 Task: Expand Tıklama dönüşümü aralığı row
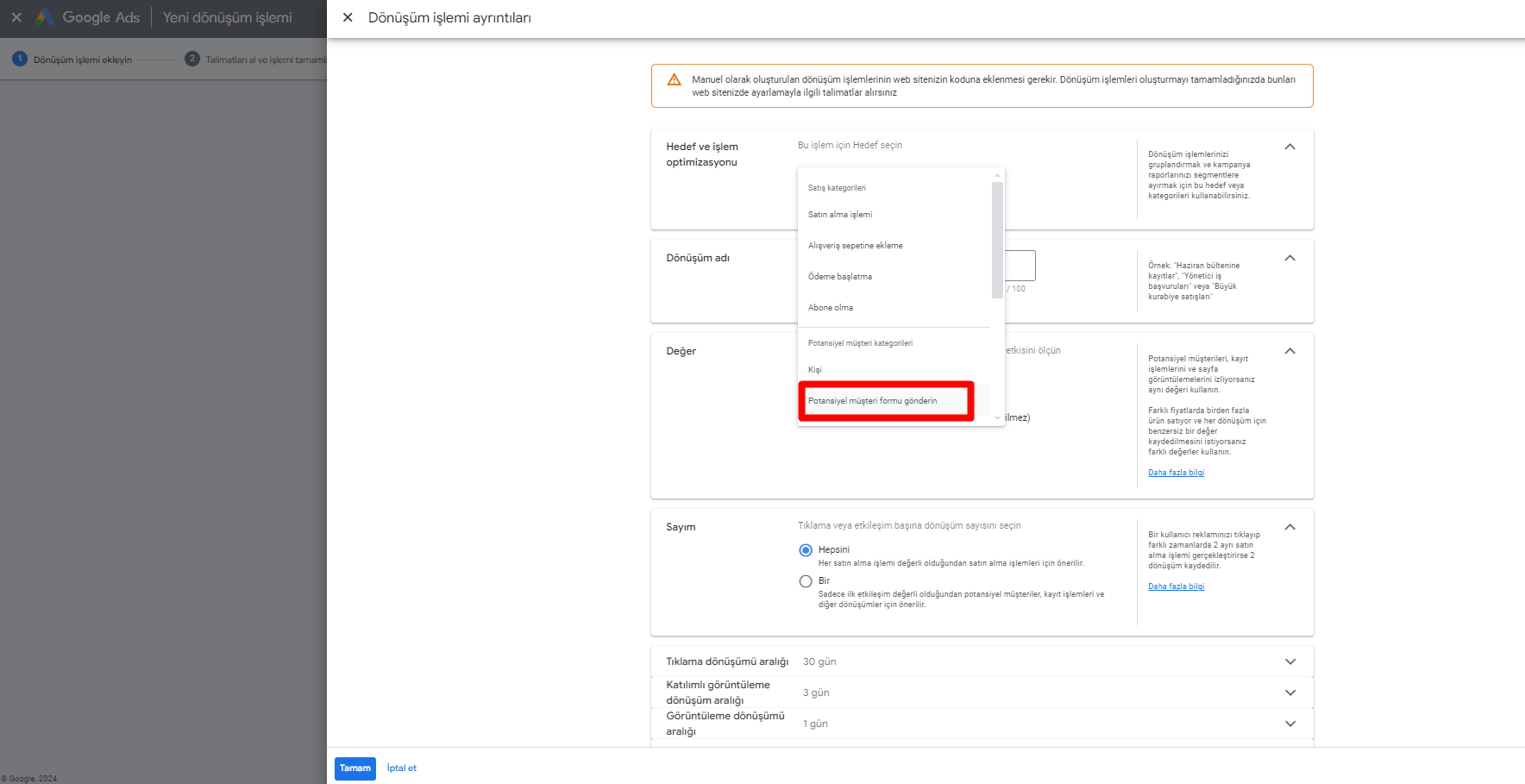click(x=1290, y=662)
